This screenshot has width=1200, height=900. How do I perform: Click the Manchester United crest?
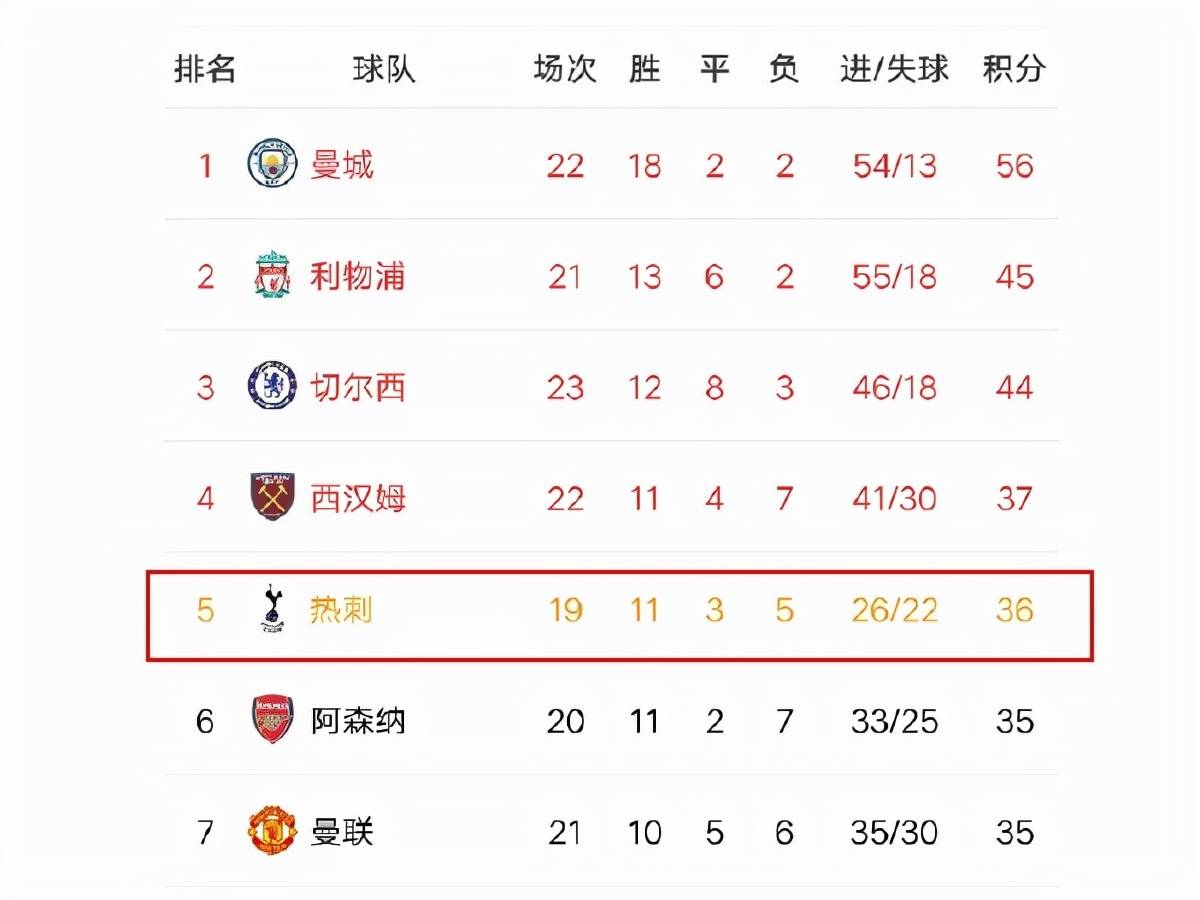272,832
